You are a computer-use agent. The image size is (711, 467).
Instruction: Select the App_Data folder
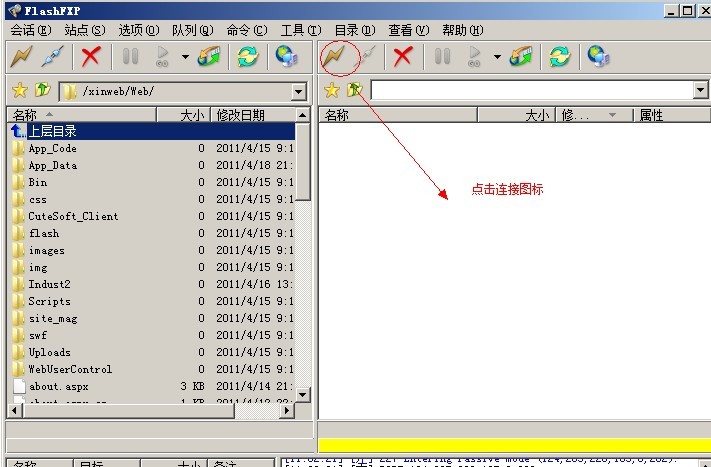click(x=152, y=165)
